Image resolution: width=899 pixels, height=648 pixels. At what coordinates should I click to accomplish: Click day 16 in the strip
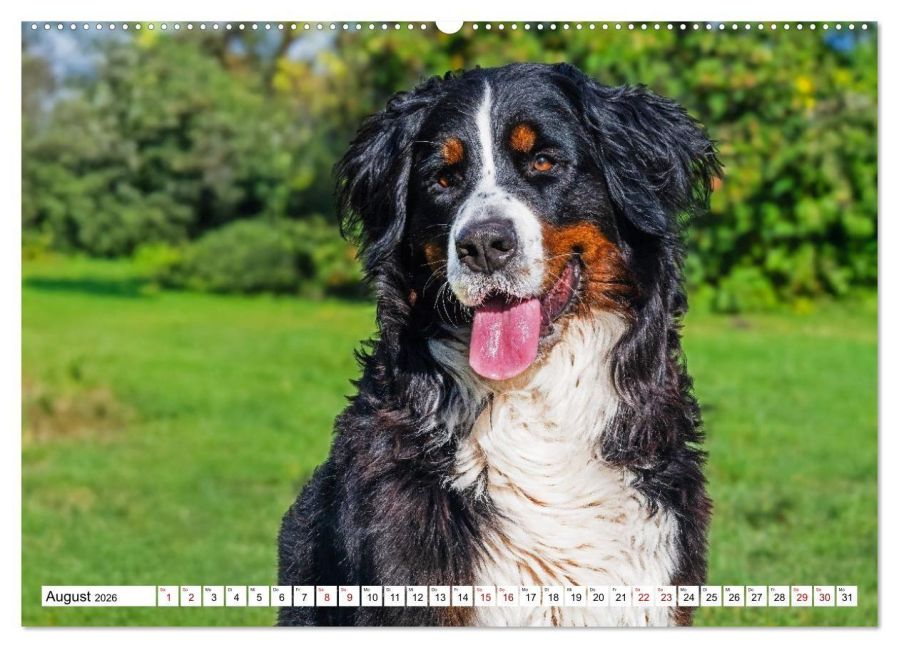coord(507,597)
